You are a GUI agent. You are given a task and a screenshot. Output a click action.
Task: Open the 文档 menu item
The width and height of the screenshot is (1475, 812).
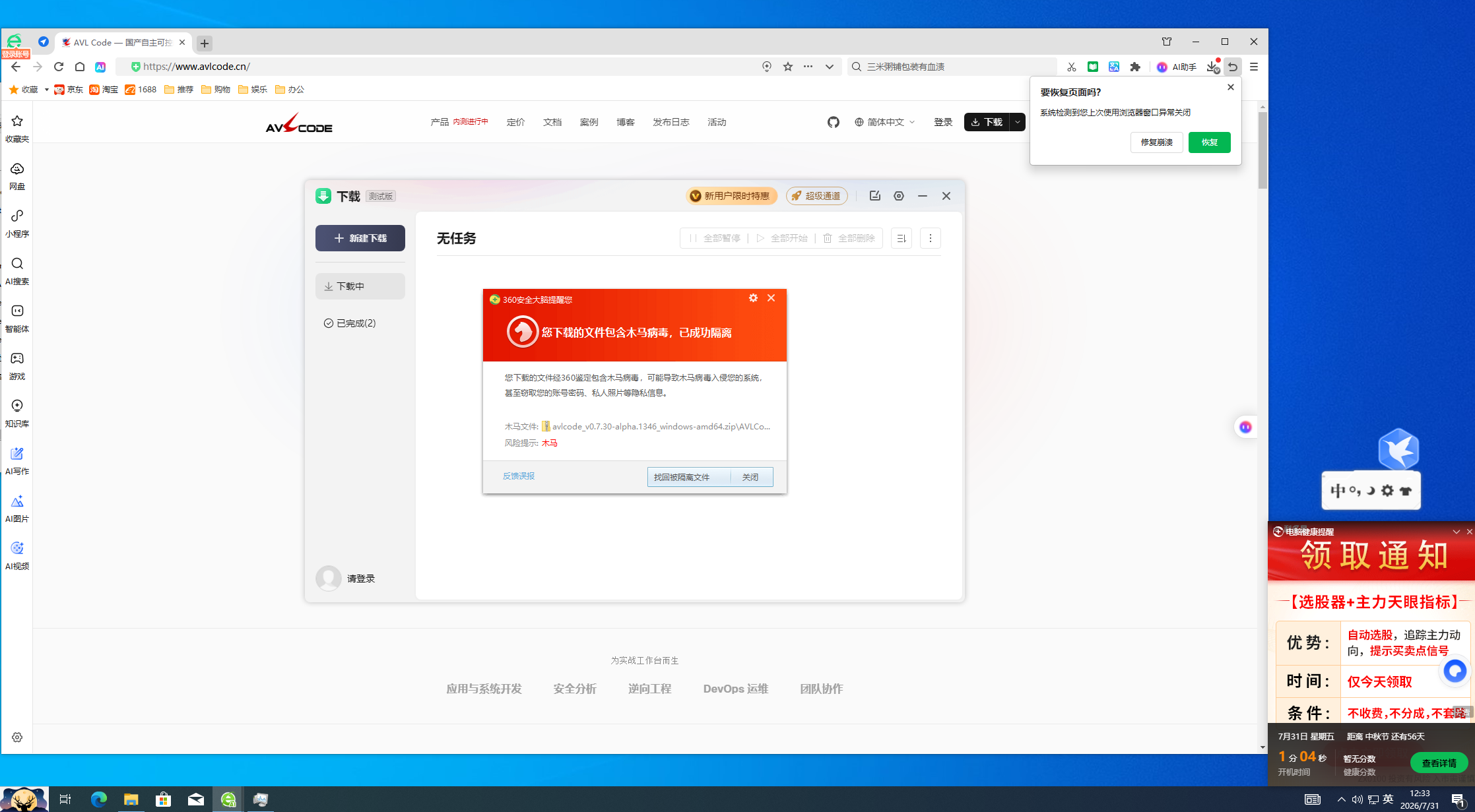point(552,122)
